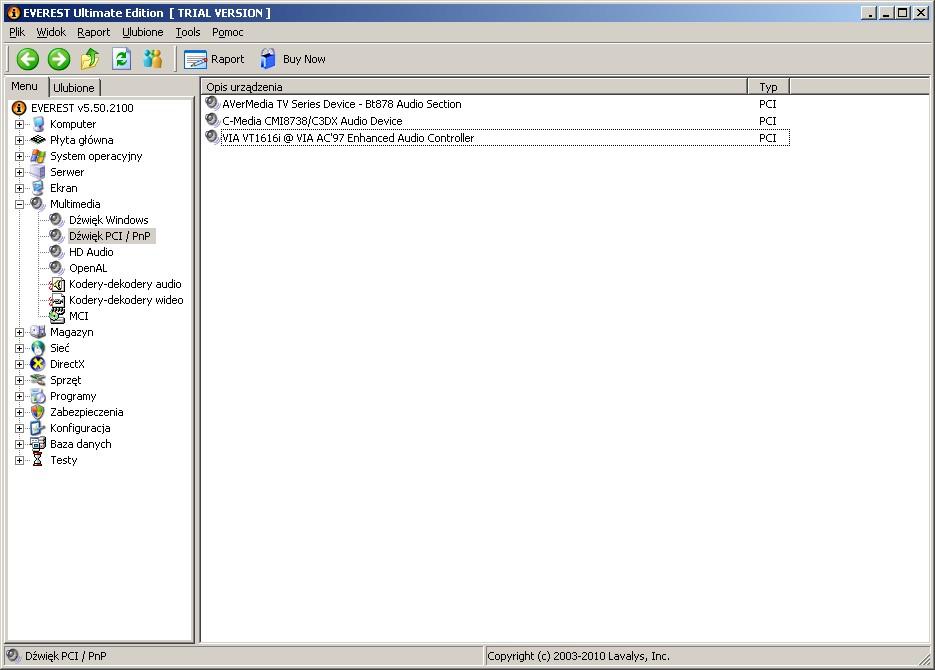Viewport: 935px width, 670px height.
Task: Click the green Forward arrow toolbar icon
Action: pos(58,59)
